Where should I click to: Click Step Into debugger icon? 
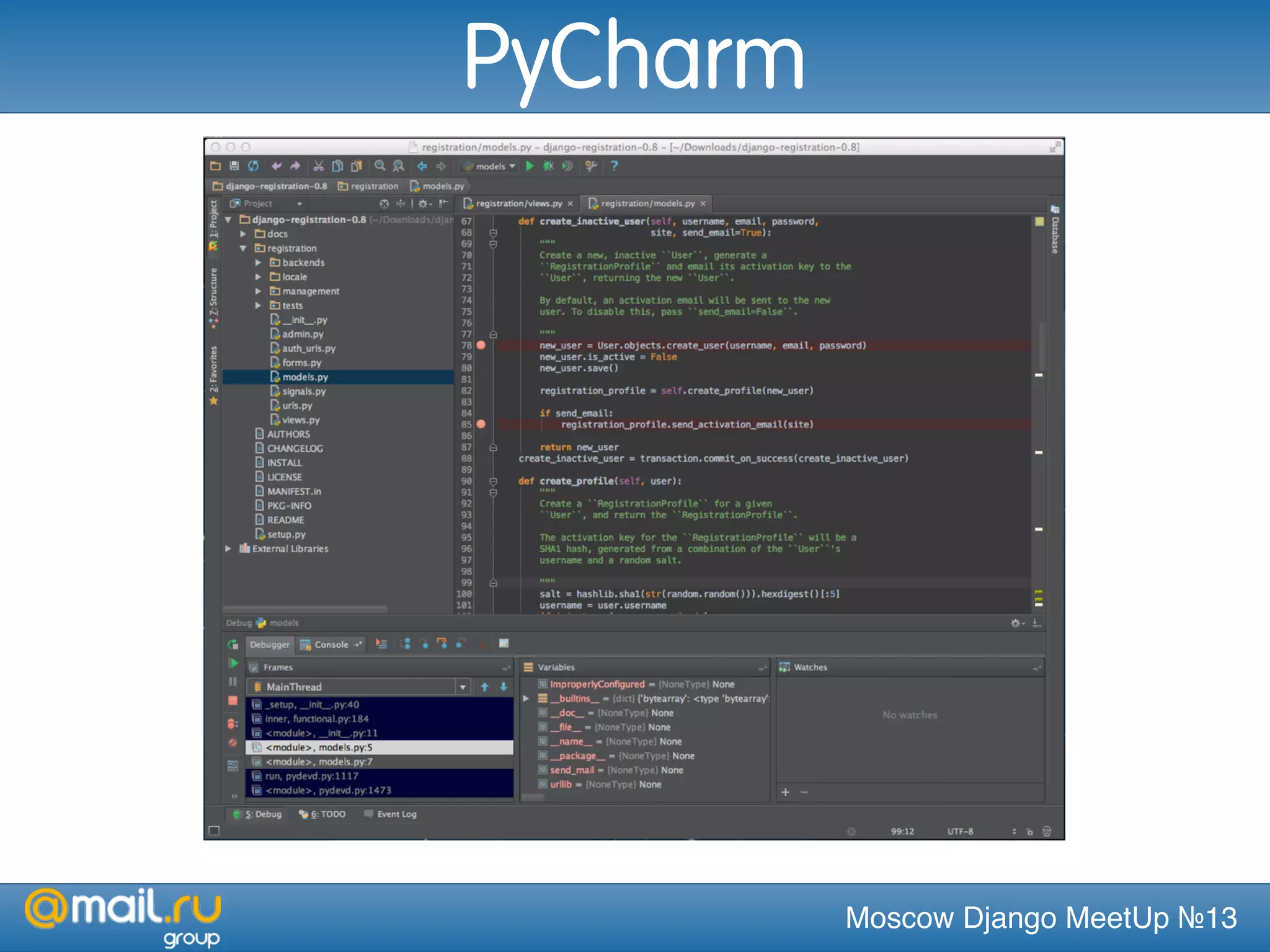pyautogui.click(x=424, y=644)
